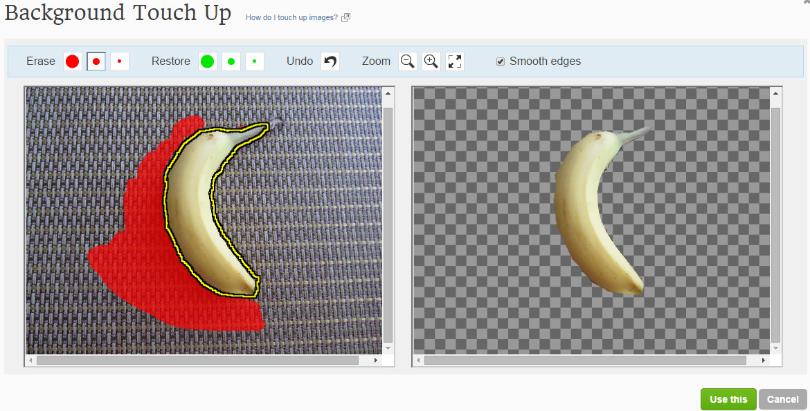Select the small green Restore brush

(255, 61)
